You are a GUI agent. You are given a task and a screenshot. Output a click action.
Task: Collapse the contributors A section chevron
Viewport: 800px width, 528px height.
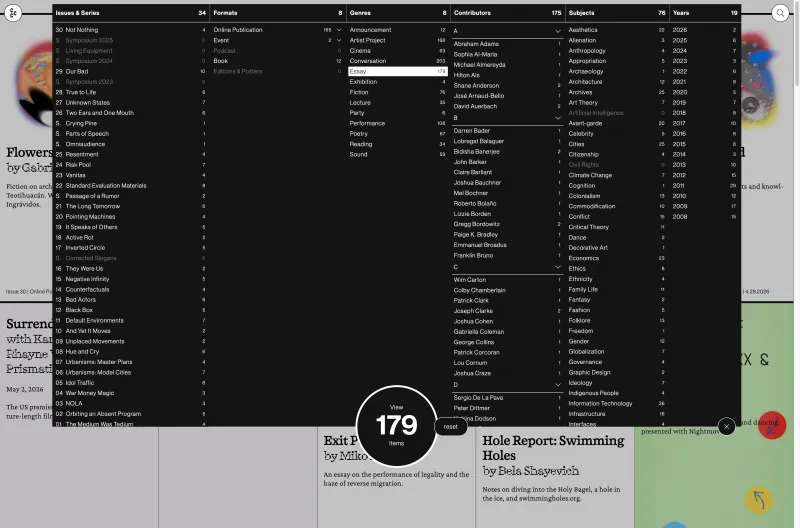(558, 31)
